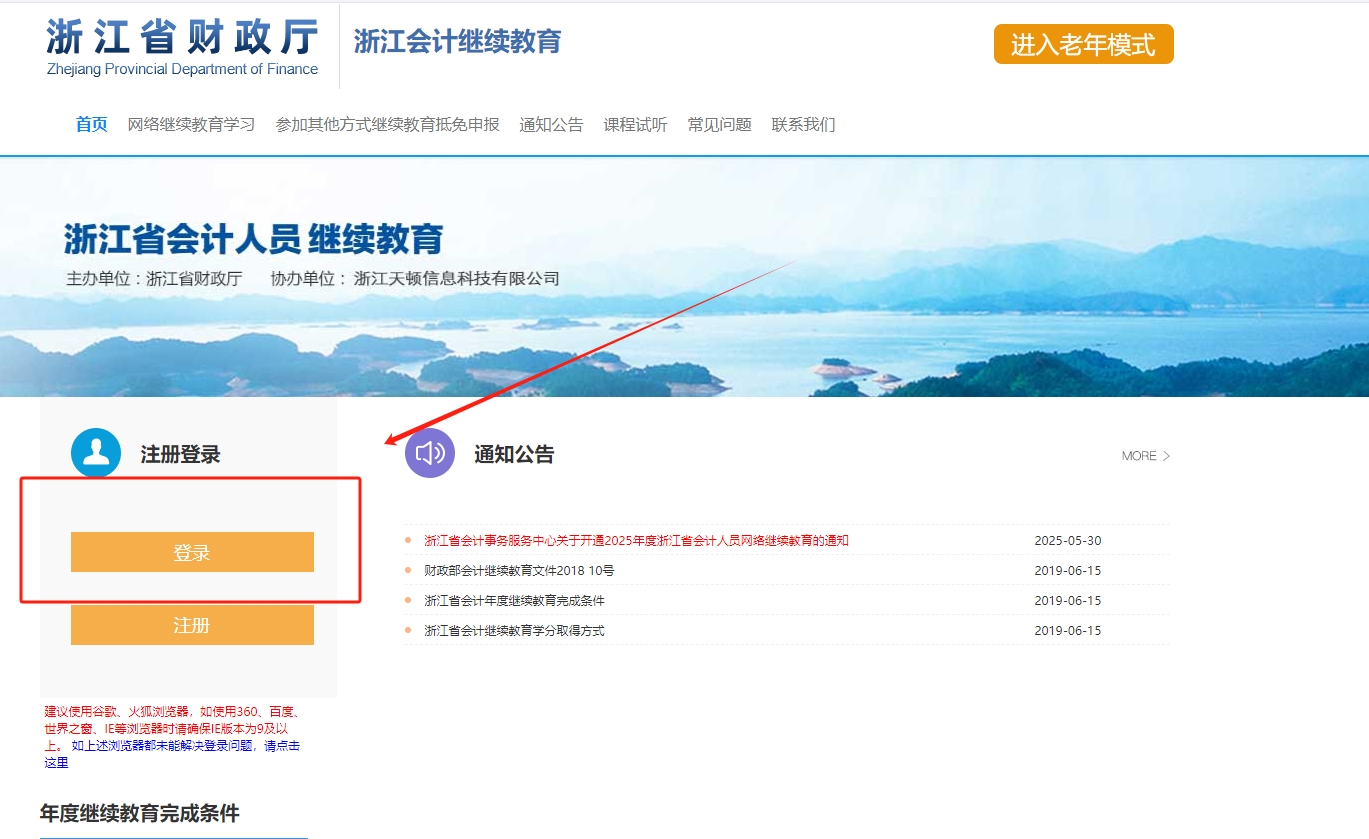Switch to the 首页 tab
The image size is (1369, 839).
coord(90,124)
